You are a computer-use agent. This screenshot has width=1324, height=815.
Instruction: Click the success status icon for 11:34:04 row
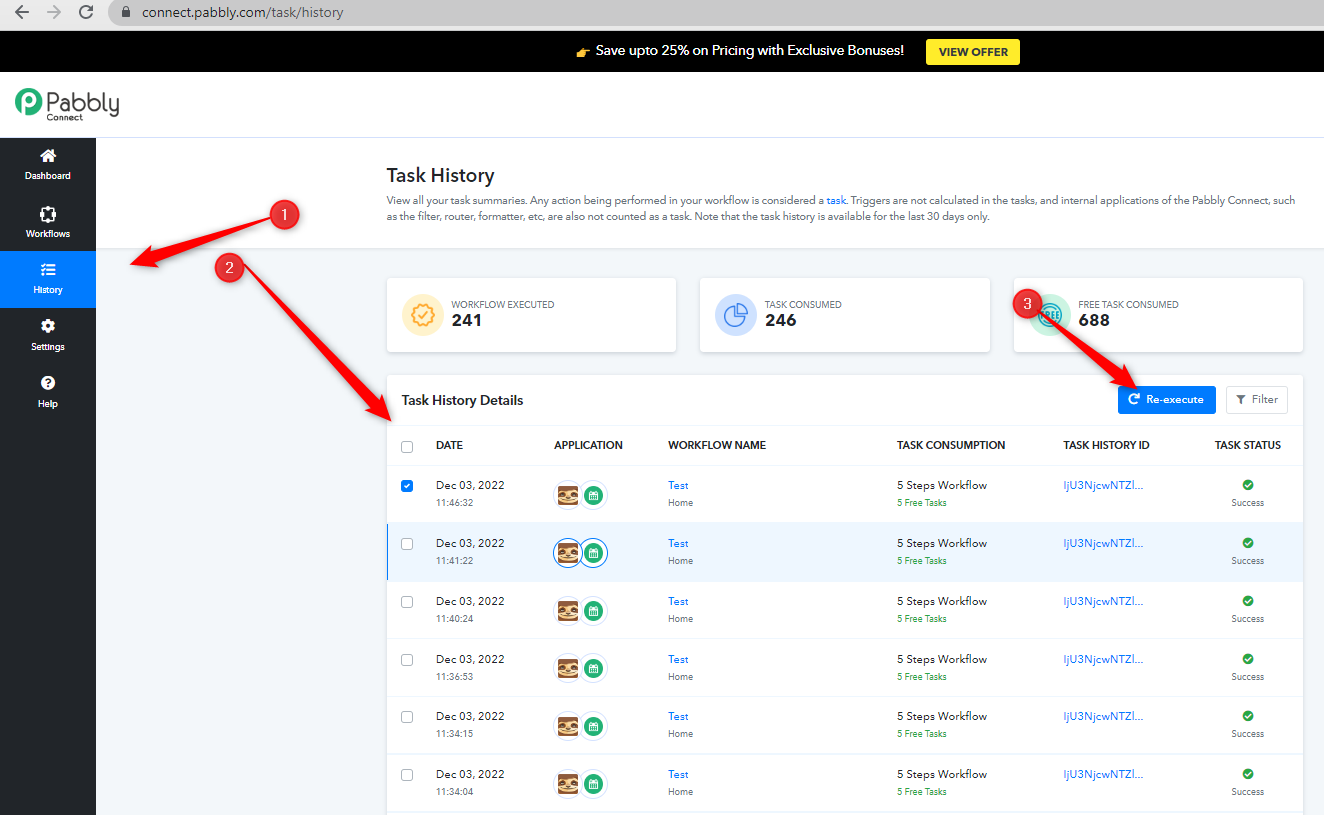tap(1248, 774)
